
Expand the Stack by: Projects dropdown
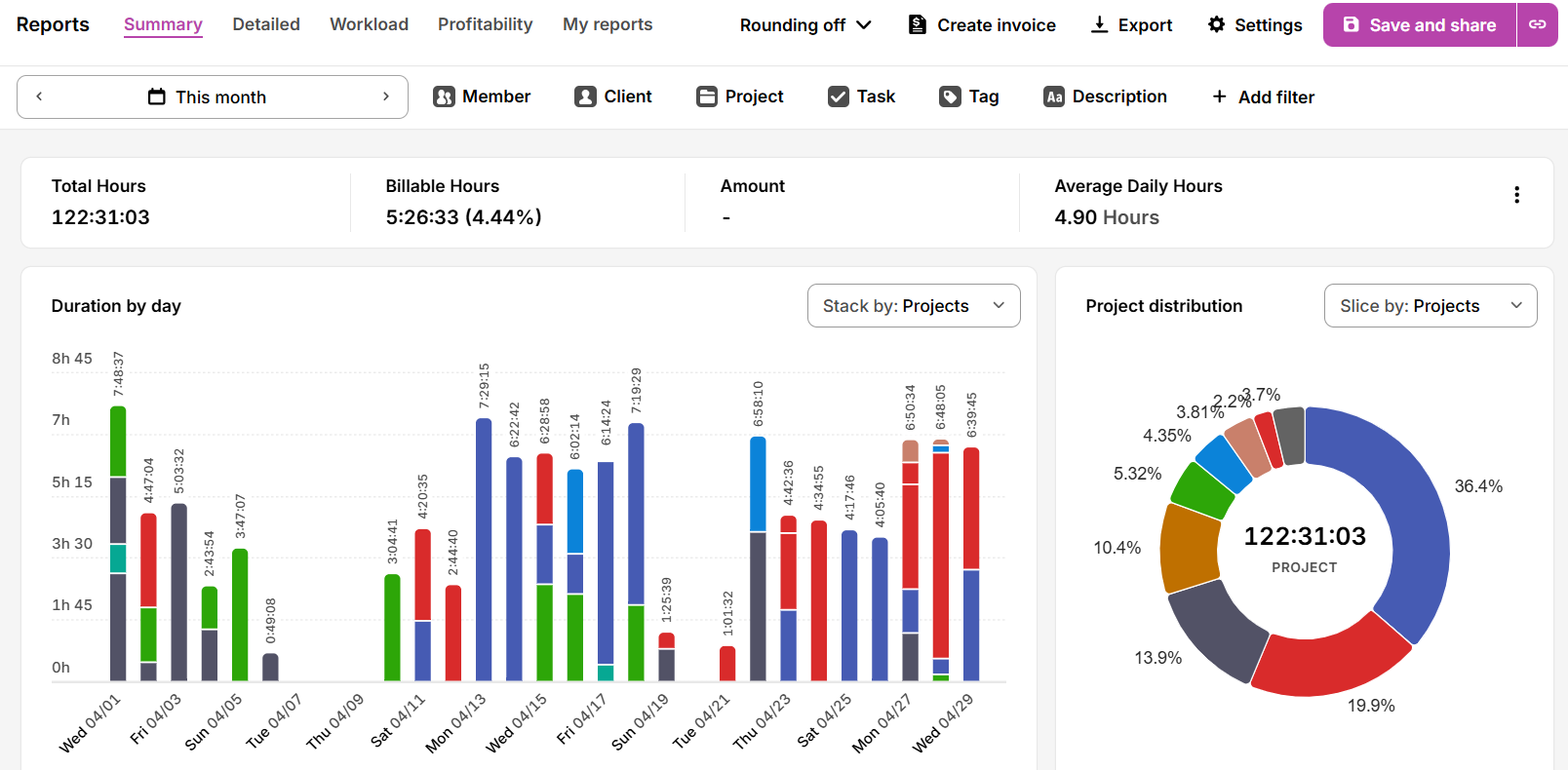pyautogui.click(x=914, y=306)
